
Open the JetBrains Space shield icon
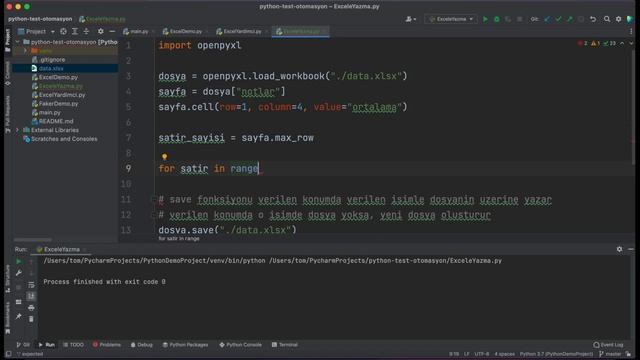(630, 19)
